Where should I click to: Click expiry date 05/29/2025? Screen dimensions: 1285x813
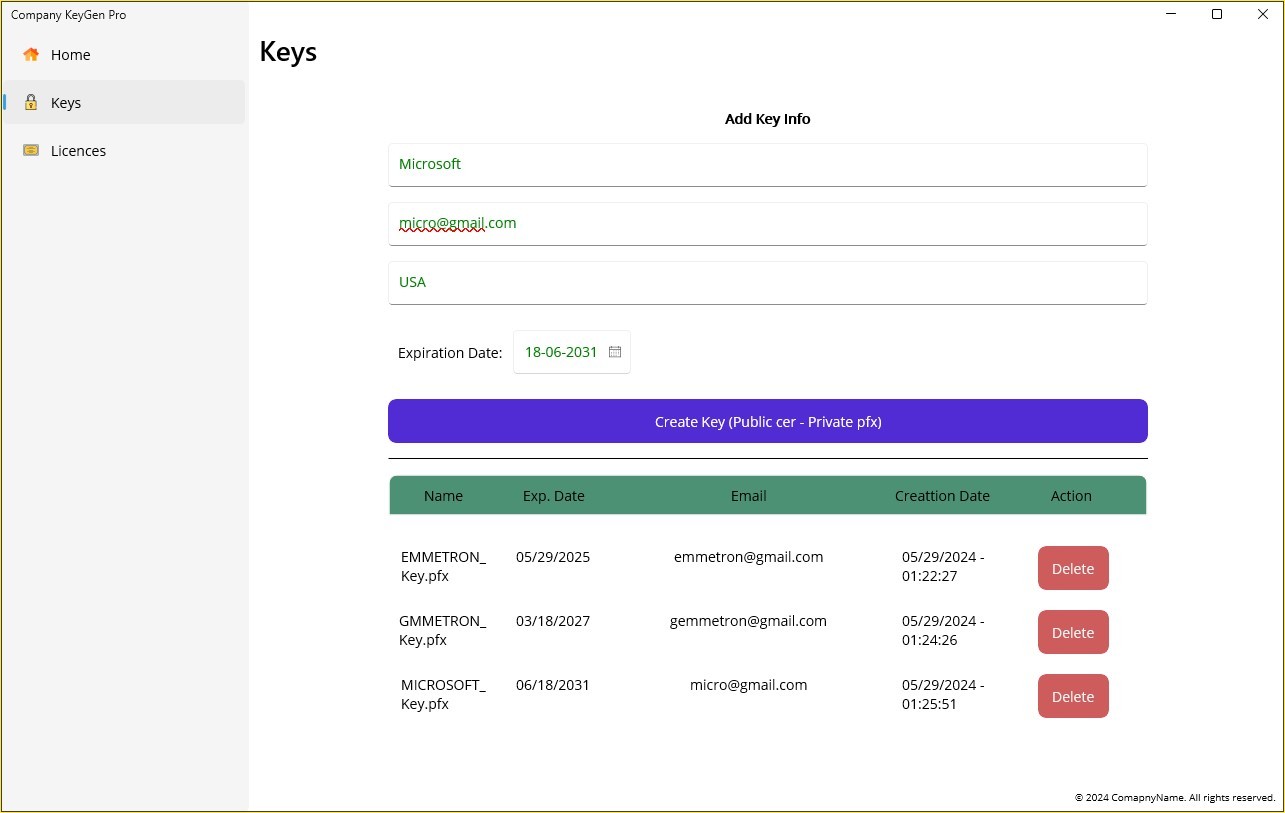tap(553, 557)
